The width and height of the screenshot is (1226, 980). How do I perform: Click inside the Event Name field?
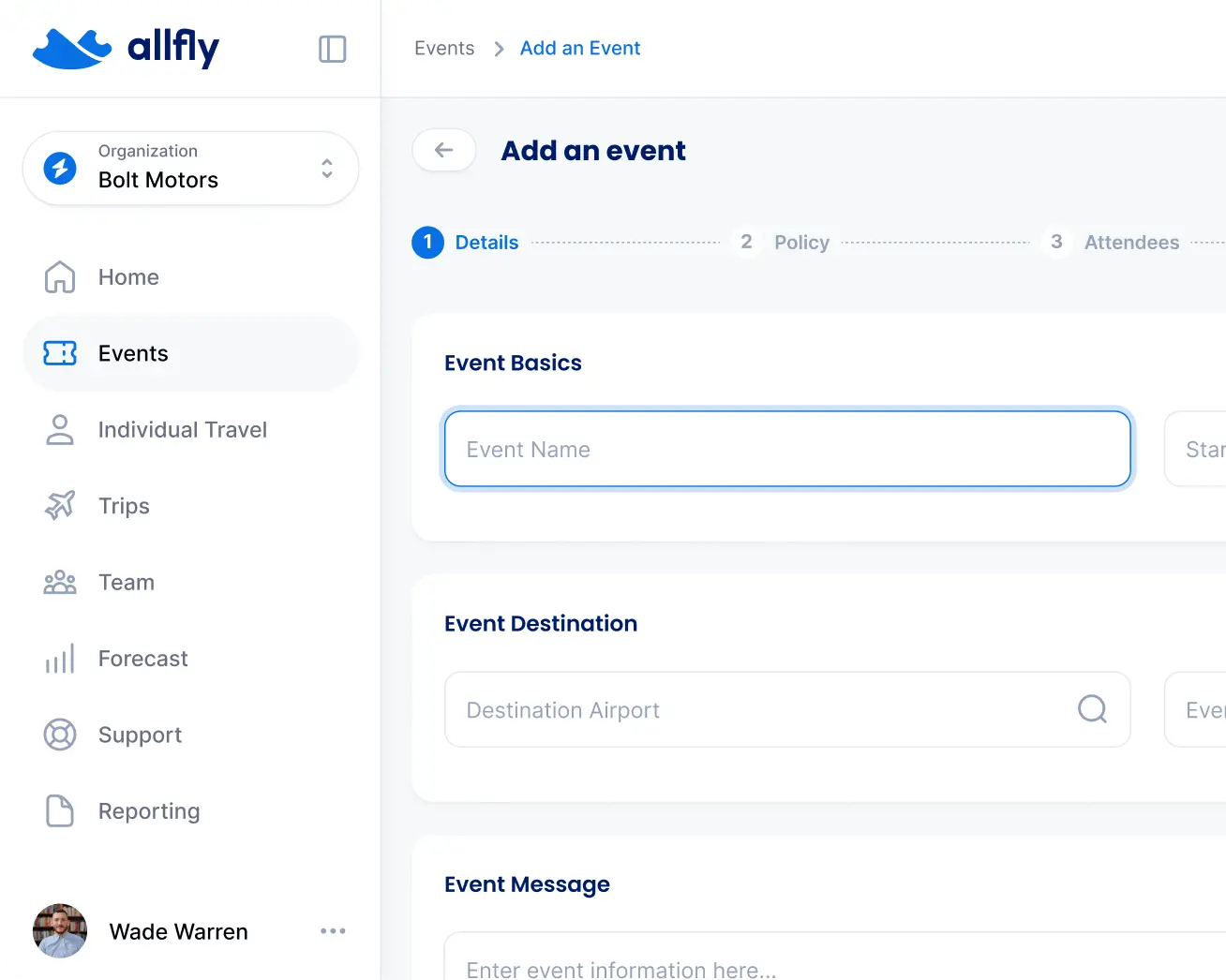[787, 449]
